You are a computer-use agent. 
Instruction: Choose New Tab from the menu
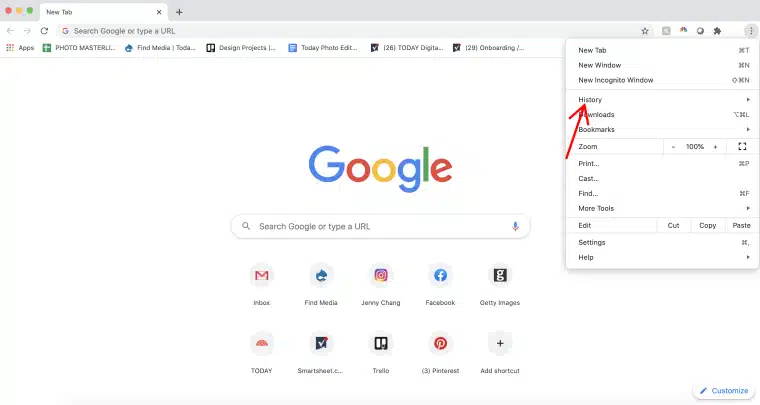point(663,50)
